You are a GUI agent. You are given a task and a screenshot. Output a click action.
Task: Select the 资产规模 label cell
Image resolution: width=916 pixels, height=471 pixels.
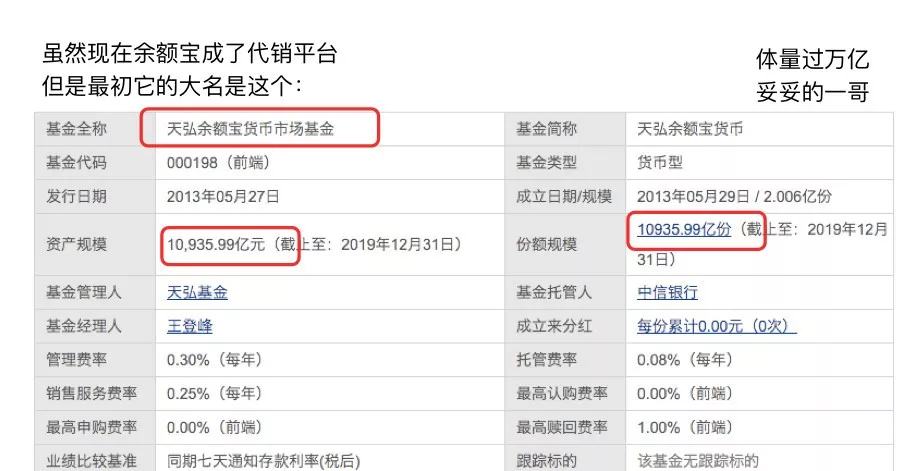click(x=95, y=244)
